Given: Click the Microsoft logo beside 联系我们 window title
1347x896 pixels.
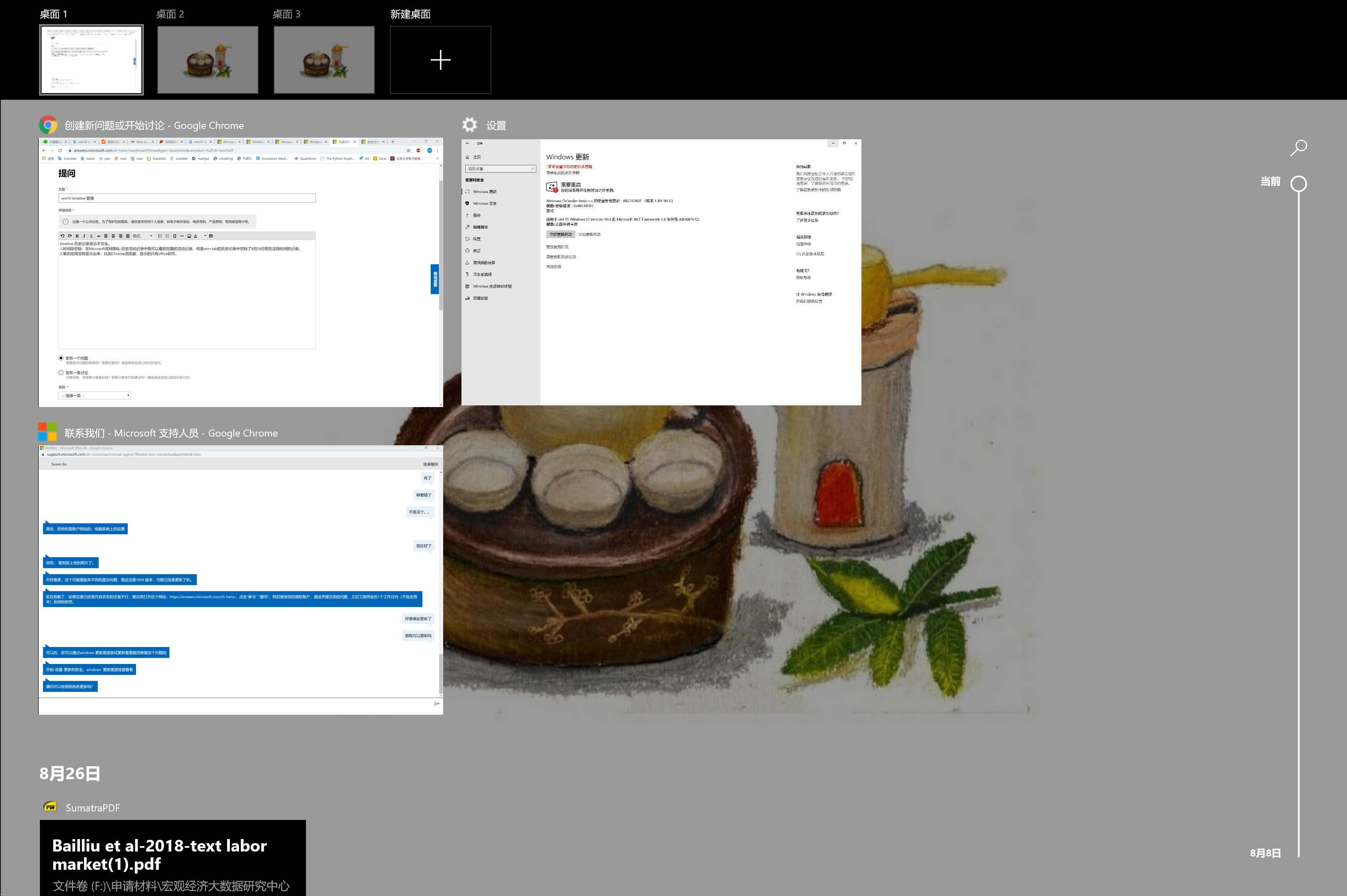Looking at the screenshot, I should [x=47, y=432].
